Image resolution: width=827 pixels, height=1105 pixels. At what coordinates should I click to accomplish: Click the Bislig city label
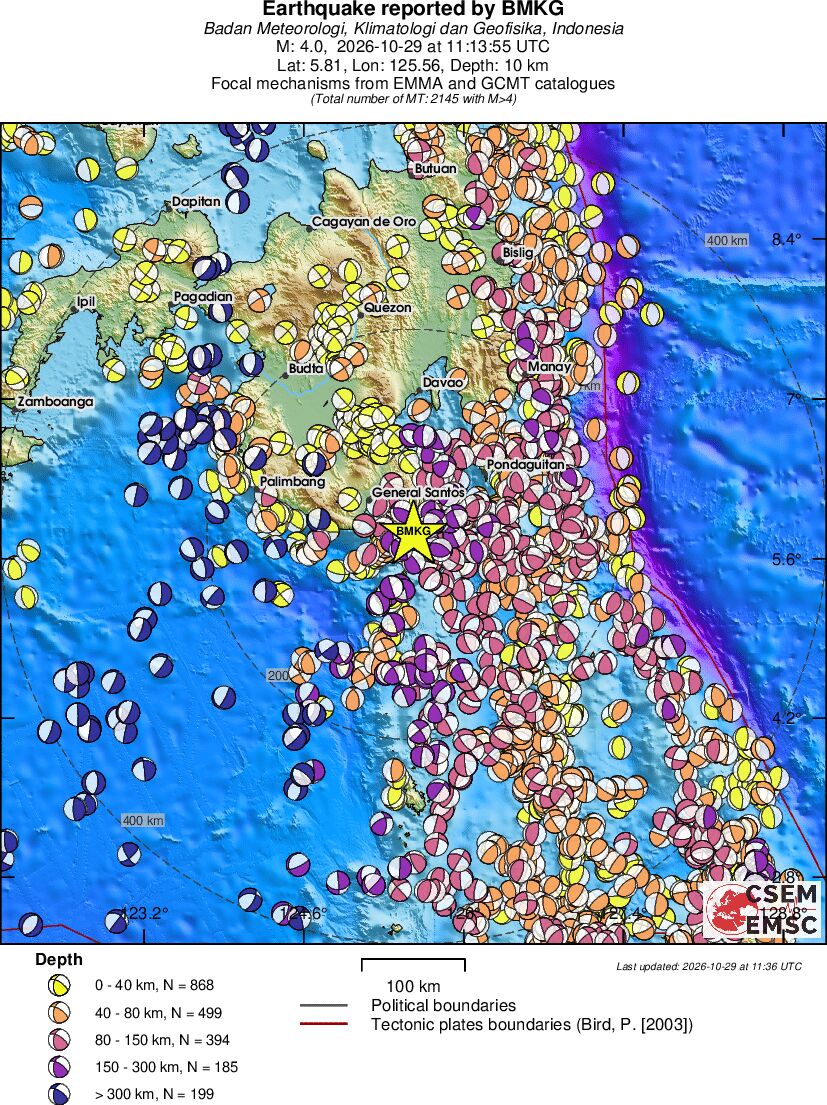tap(518, 252)
